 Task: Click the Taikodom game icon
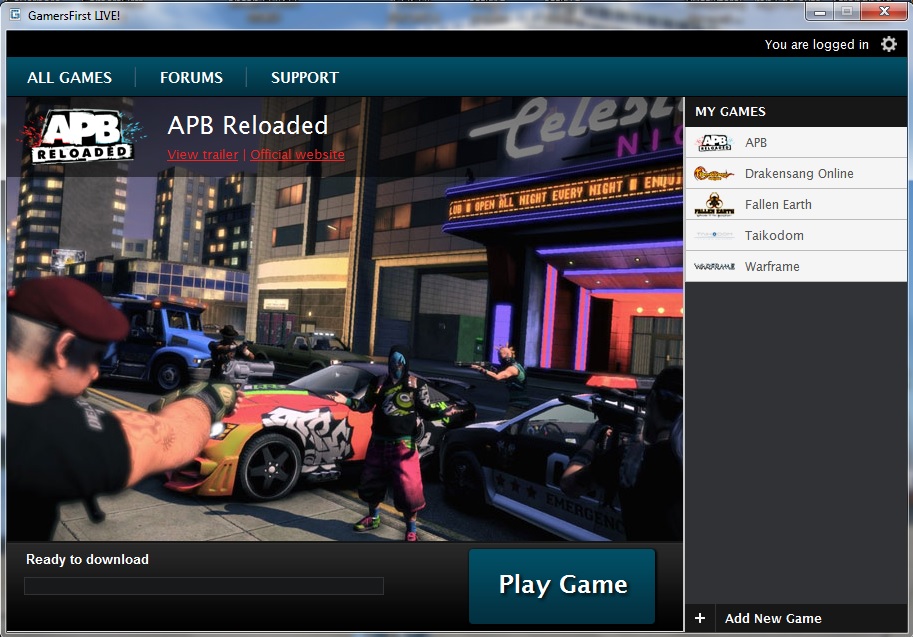tap(714, 236)
